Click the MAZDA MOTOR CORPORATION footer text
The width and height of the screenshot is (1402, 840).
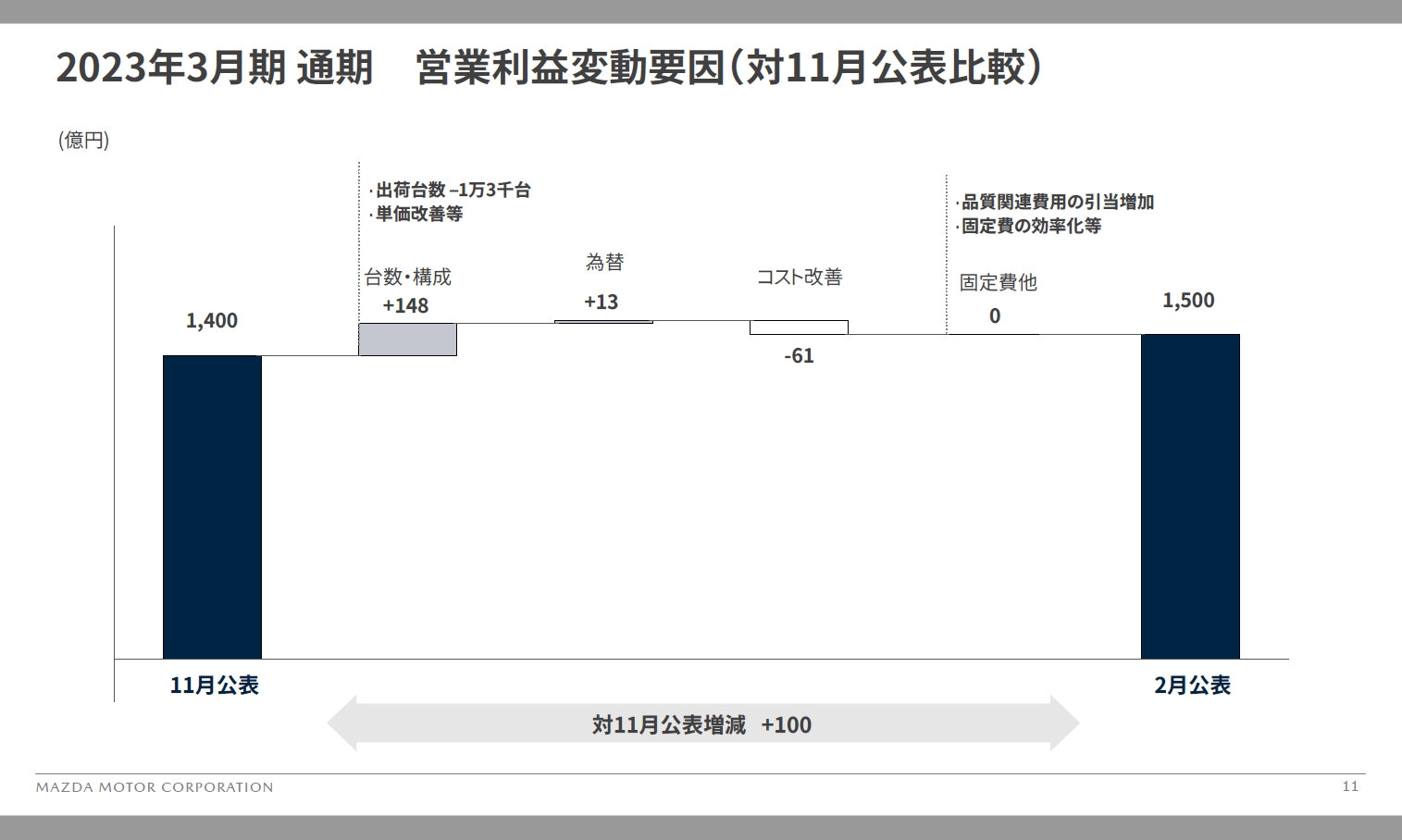154,787
